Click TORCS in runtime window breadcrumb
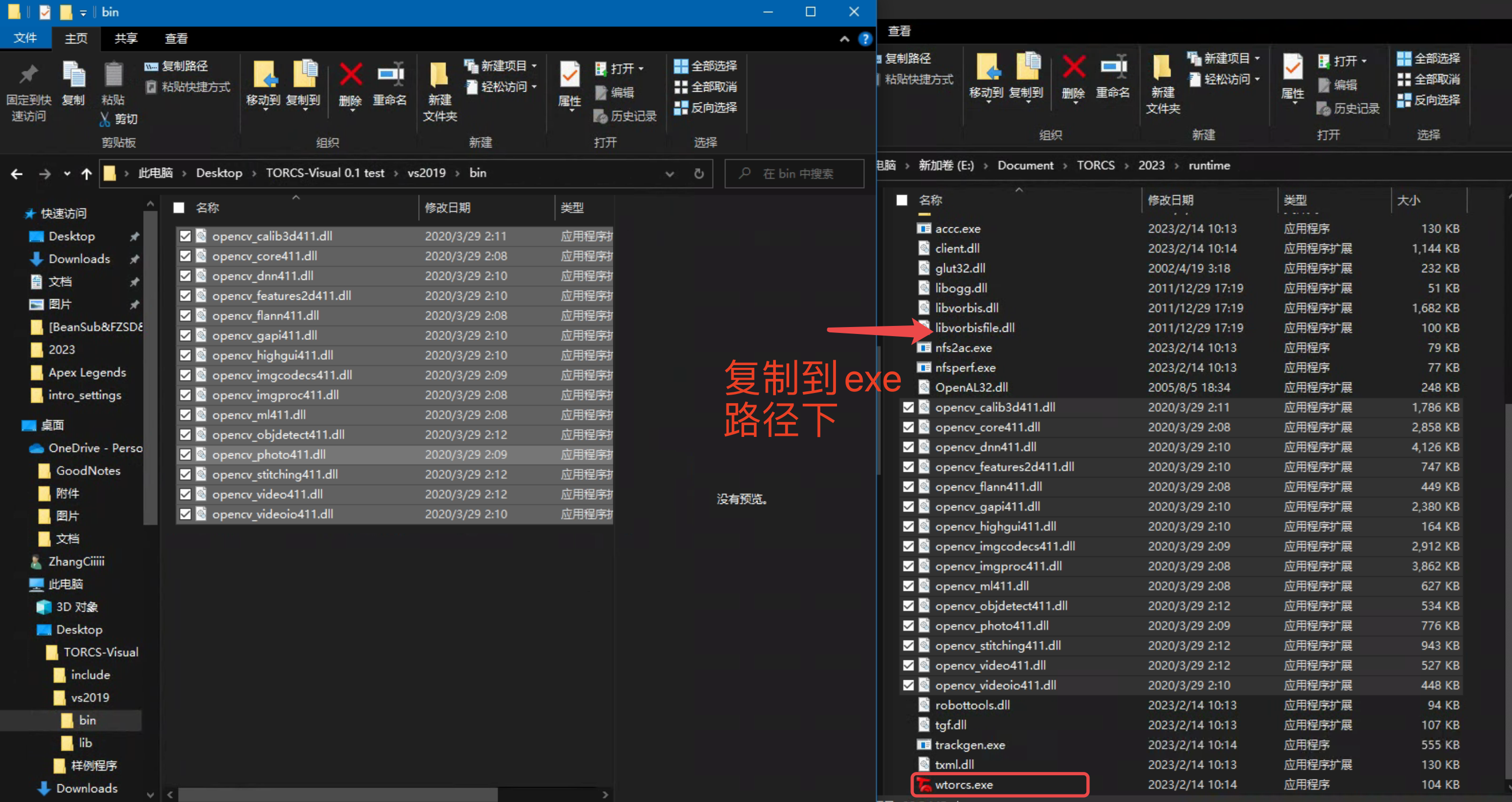Image resolution: width=1512 pixels, height=802 pixels. tap(1095, 166)
